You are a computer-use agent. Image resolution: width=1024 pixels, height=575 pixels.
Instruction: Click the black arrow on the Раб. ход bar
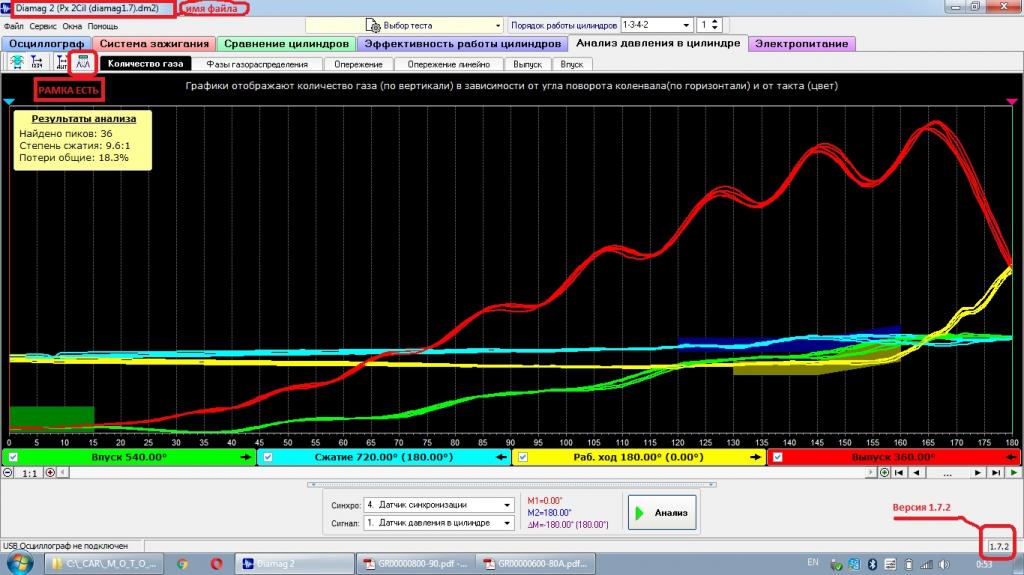click(756, 457)
